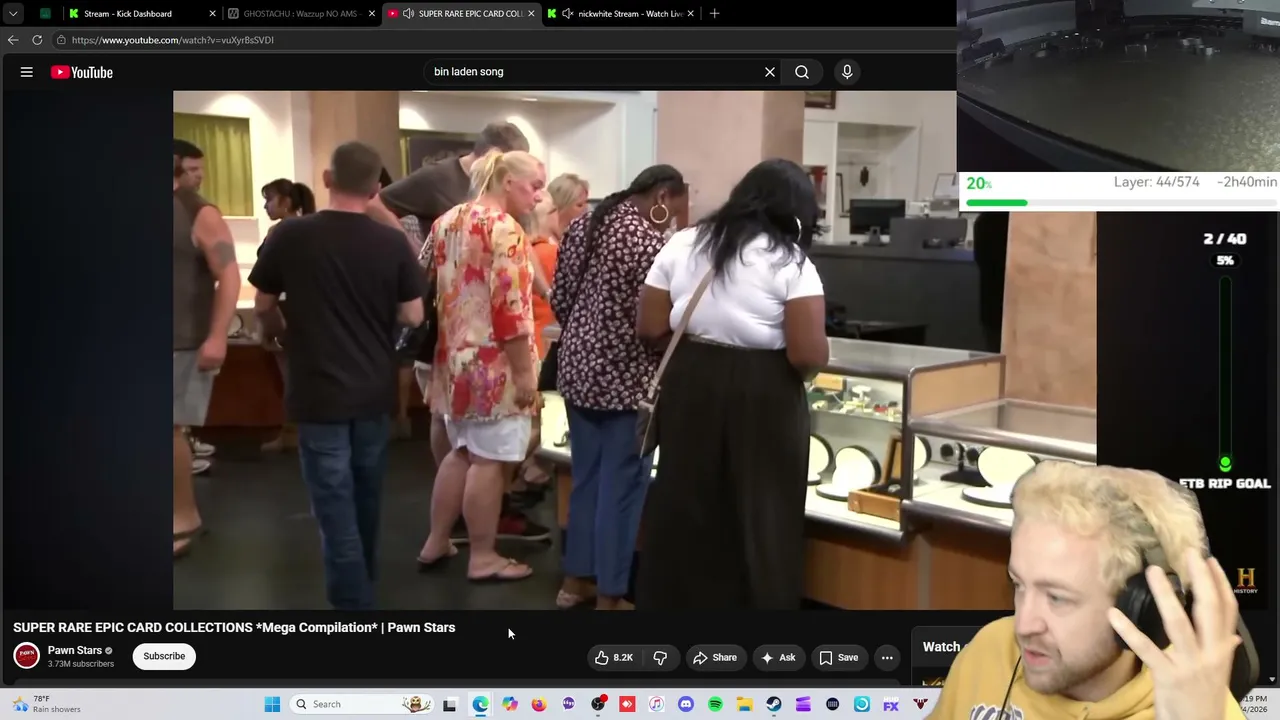This screenshot has height=720, width=1280.
Task: Go to the YouTube home logo
Action: (x=82, y=72)
